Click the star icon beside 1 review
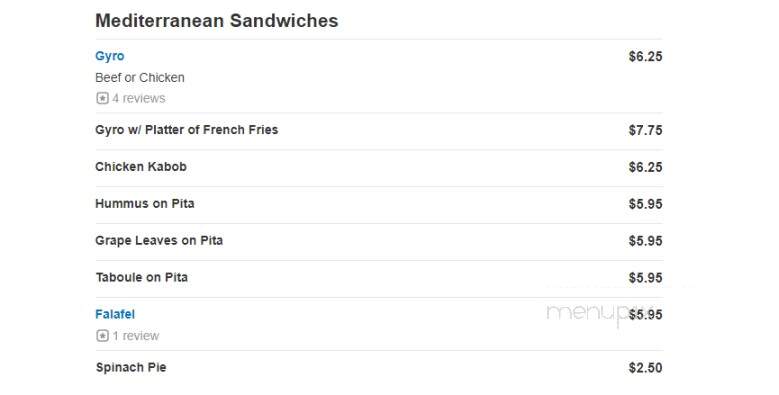Screen dimensions: 779x395 click(102, 336)
